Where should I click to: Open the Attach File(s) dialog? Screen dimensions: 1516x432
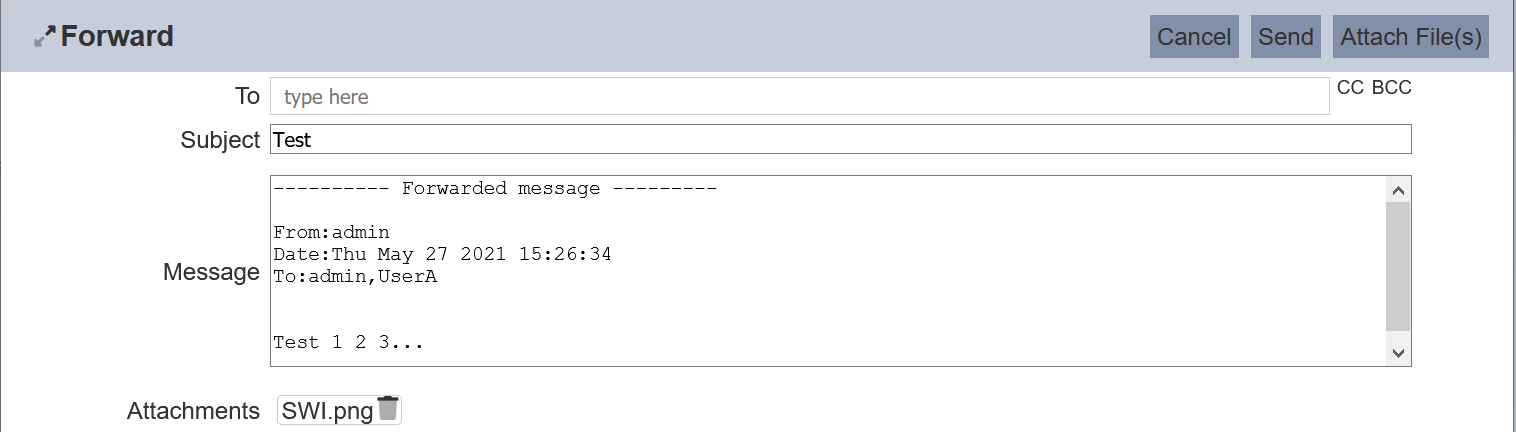click(1410, 37)
